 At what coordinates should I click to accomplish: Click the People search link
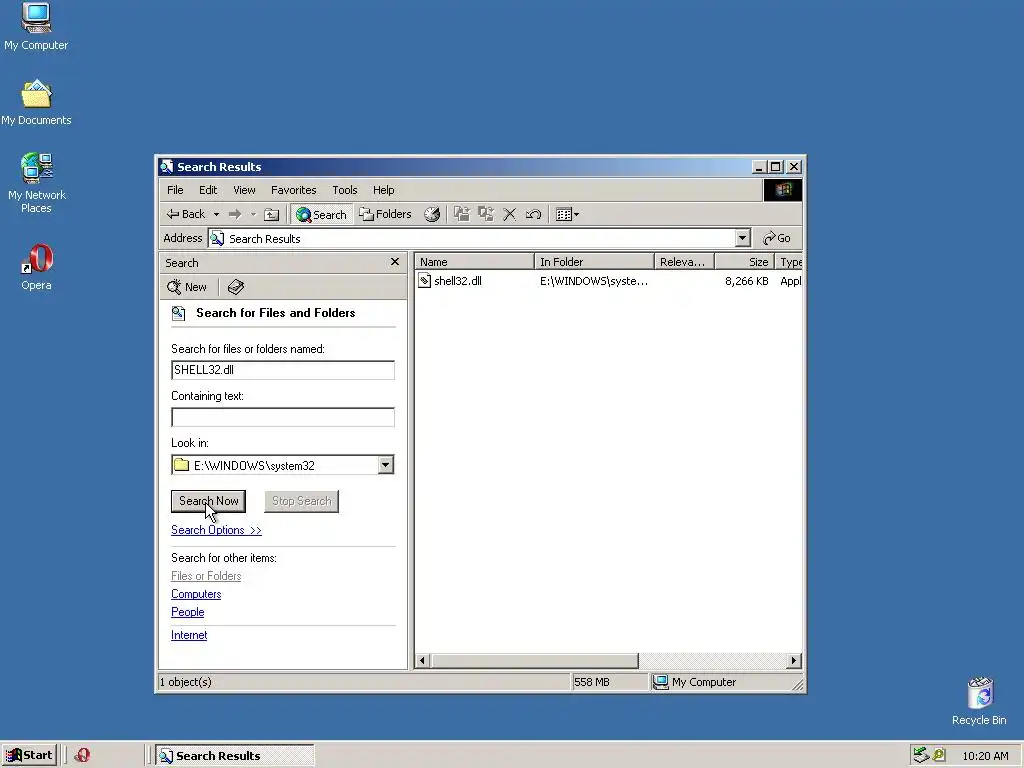pyautogui.click(x=187, y=612)
